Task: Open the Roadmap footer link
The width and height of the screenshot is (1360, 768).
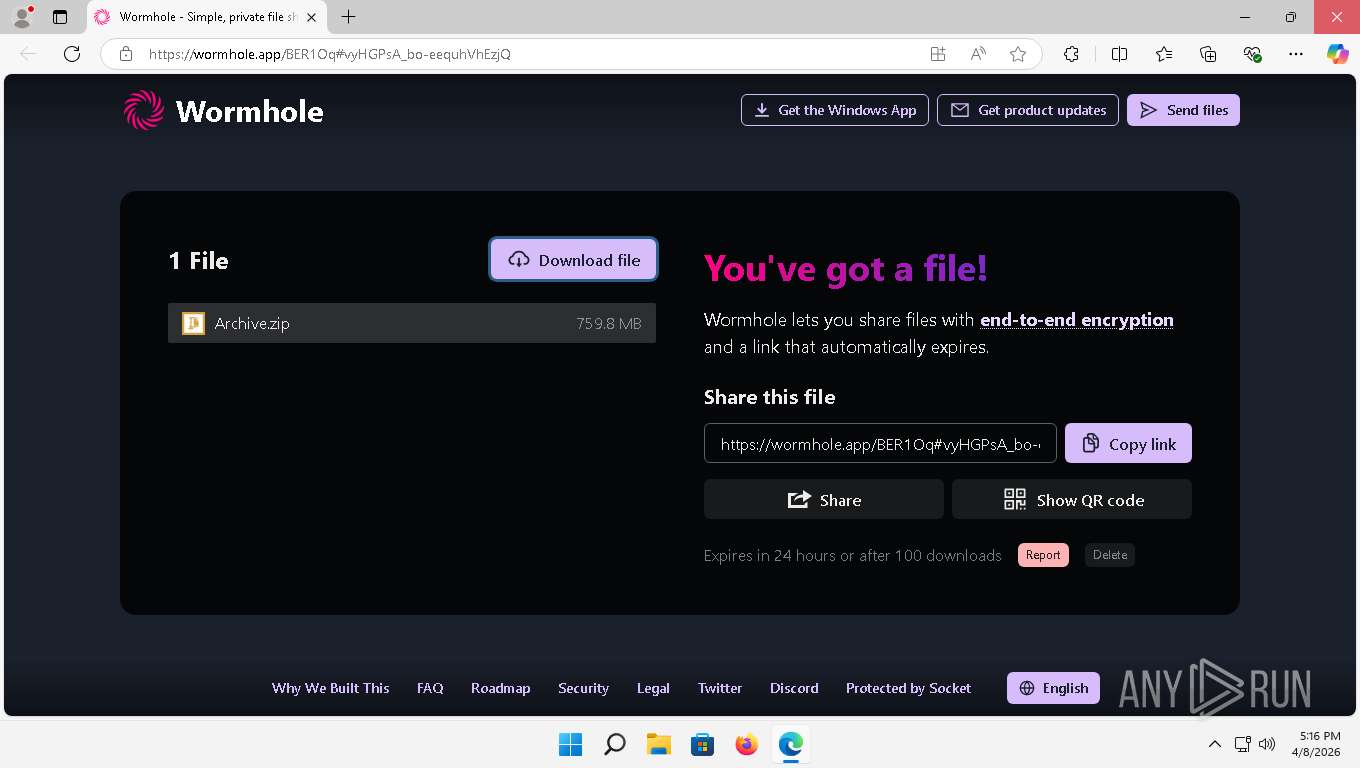Action: click(x=501, y=688)
